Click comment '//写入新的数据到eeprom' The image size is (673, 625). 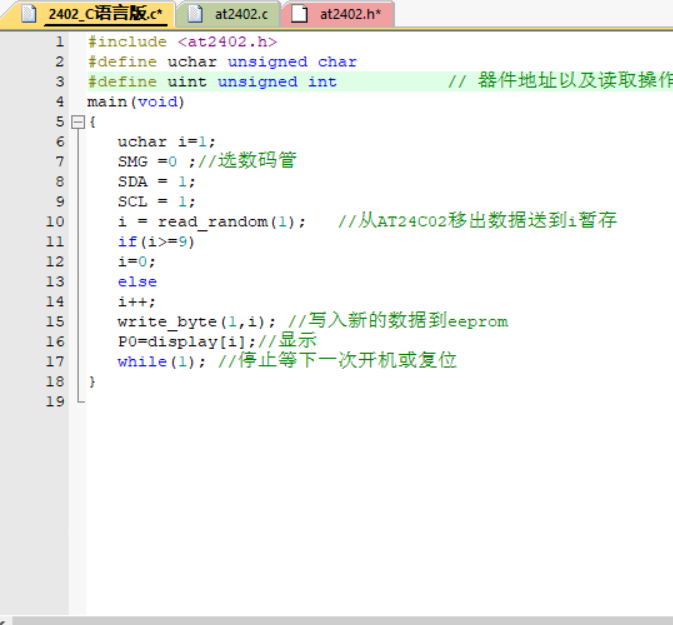coord(398,321)
